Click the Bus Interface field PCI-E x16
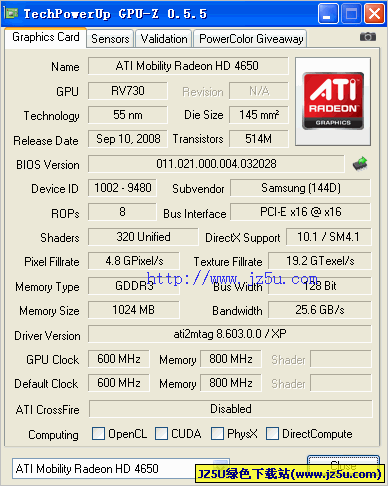388x486 pixels. (300, 212)
